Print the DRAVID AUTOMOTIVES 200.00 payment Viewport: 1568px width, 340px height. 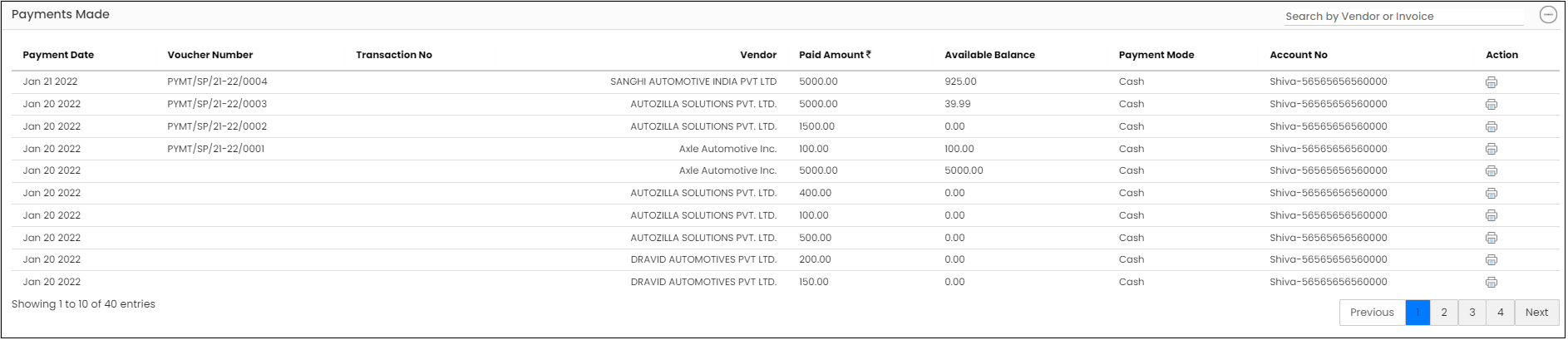coord(1492,260)
